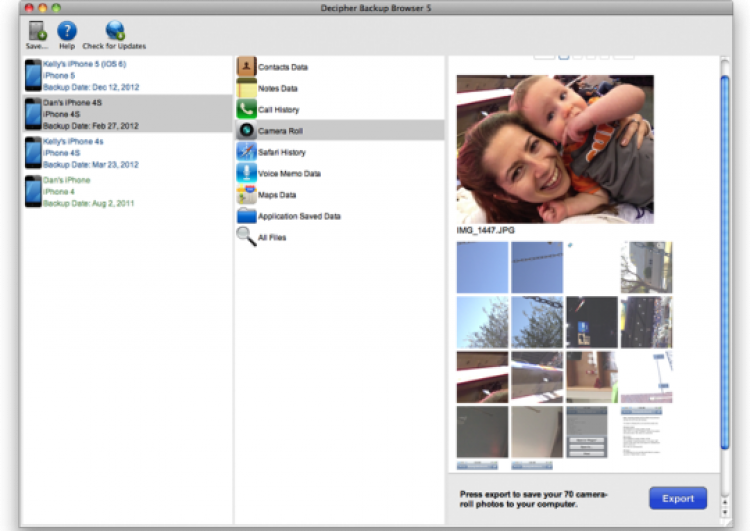This screenshot has width=750, height=531.
Task: Select the text document screenshot thumbnail
Action: (641, 432)
